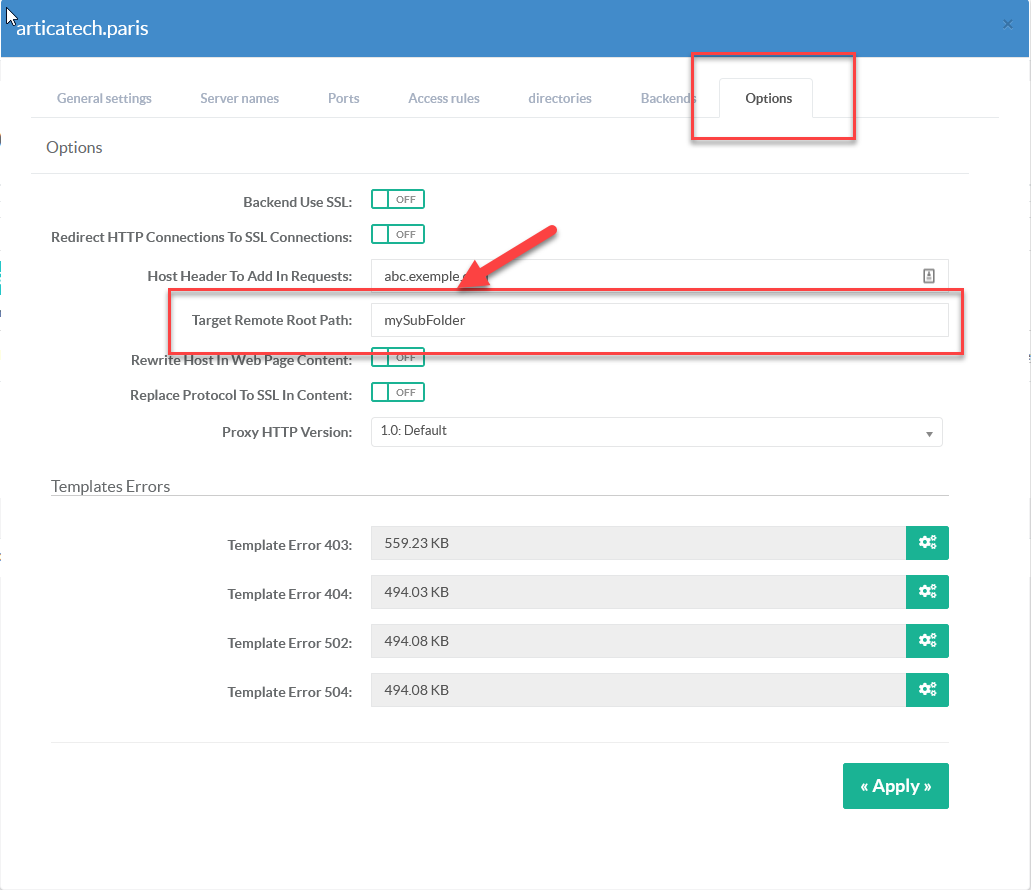The height and width of the screenshot is (890, 1031).
Task: Open settings for Template Error 403
Action: pos(927,543)
